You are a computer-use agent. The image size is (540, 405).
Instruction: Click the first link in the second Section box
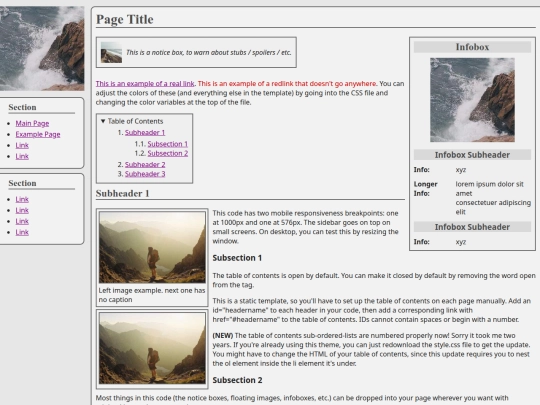[x=22, y=199]
